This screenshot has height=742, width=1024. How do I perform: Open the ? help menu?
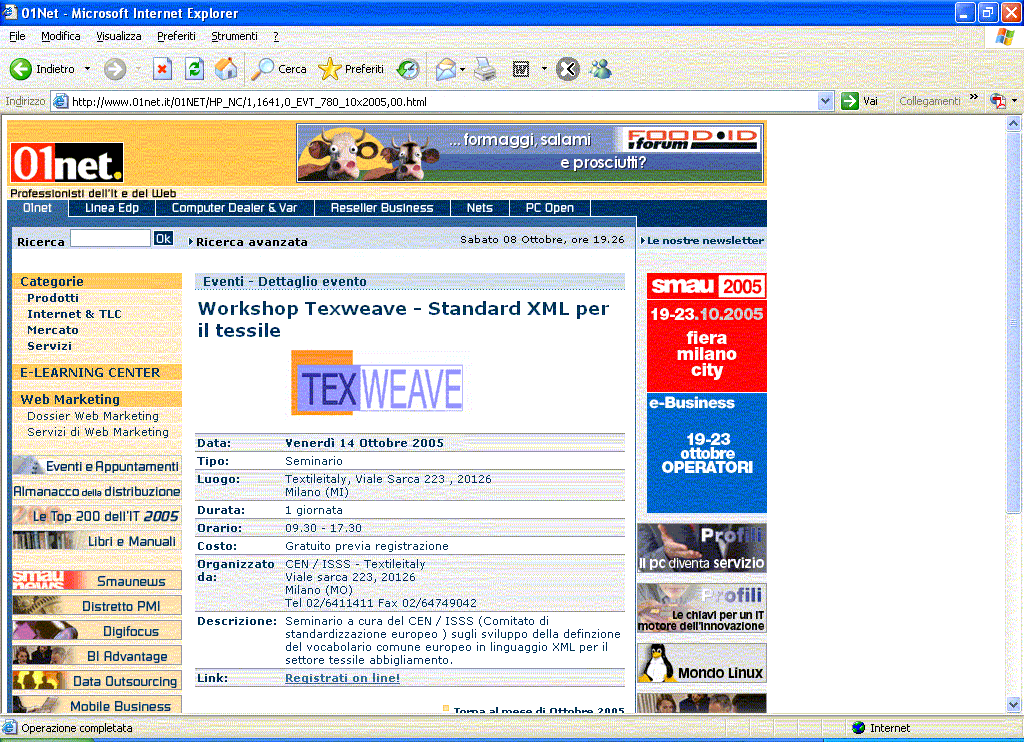tap(276, 37)
